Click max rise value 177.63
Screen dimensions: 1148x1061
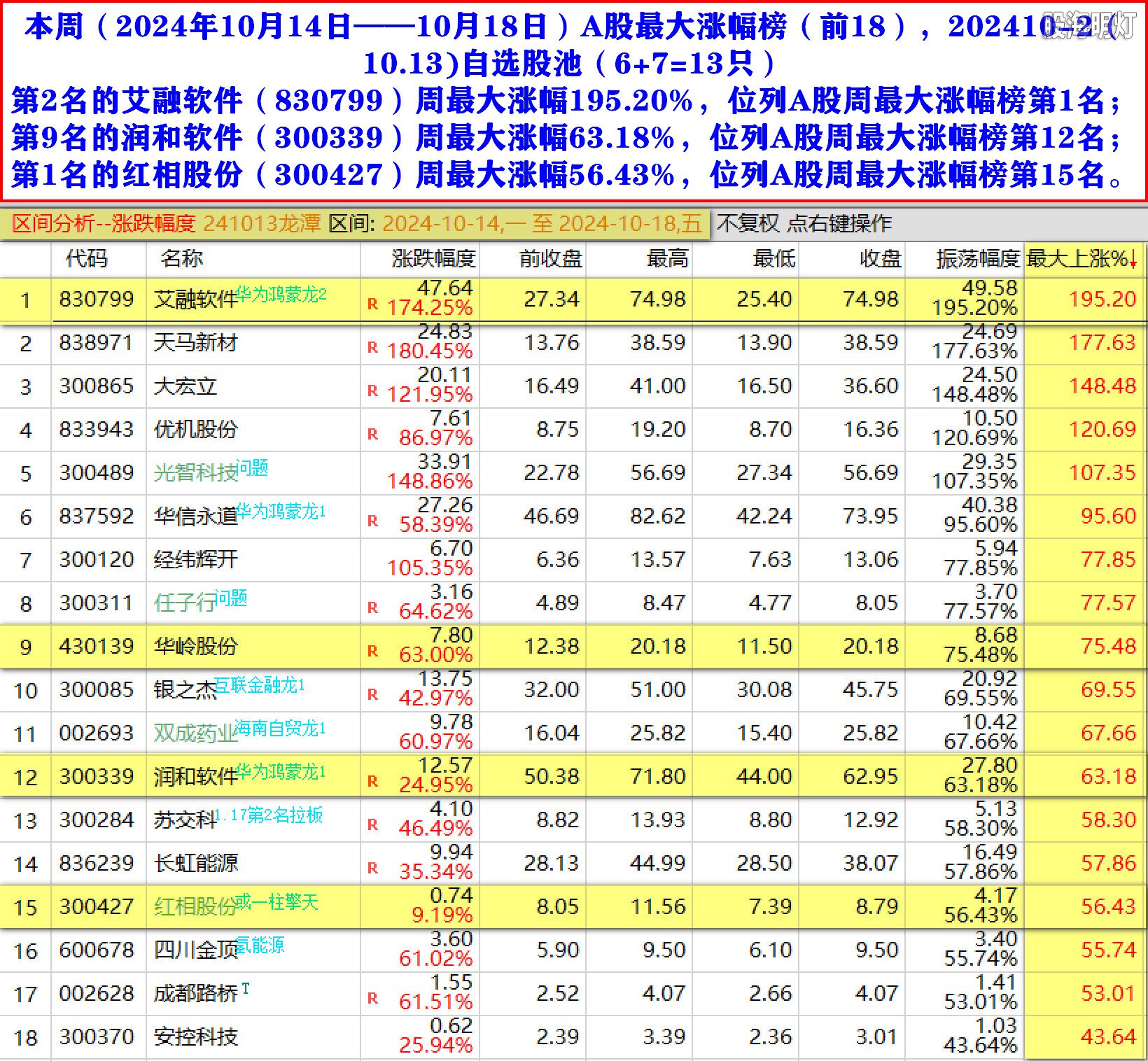pos(1102,343)
